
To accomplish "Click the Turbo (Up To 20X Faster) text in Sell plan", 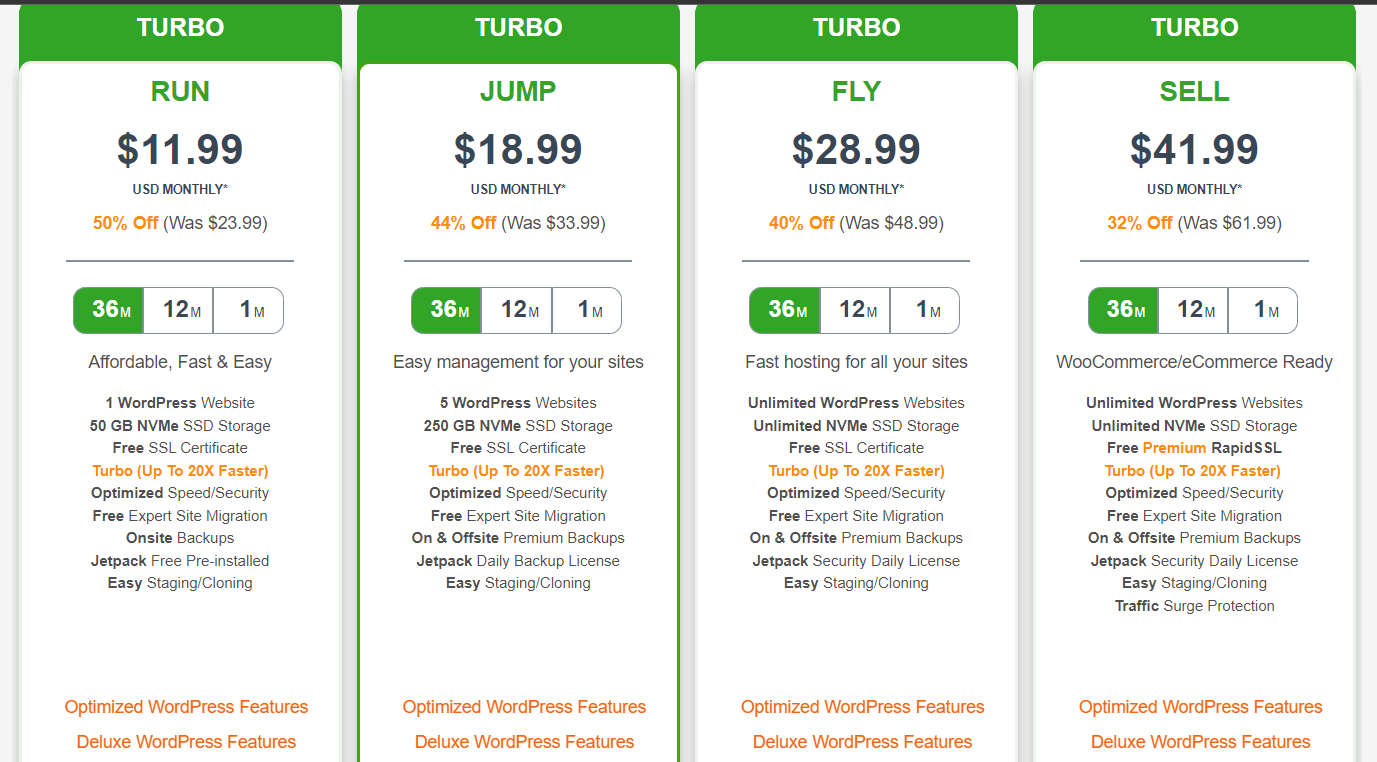I will point(1192,471).
